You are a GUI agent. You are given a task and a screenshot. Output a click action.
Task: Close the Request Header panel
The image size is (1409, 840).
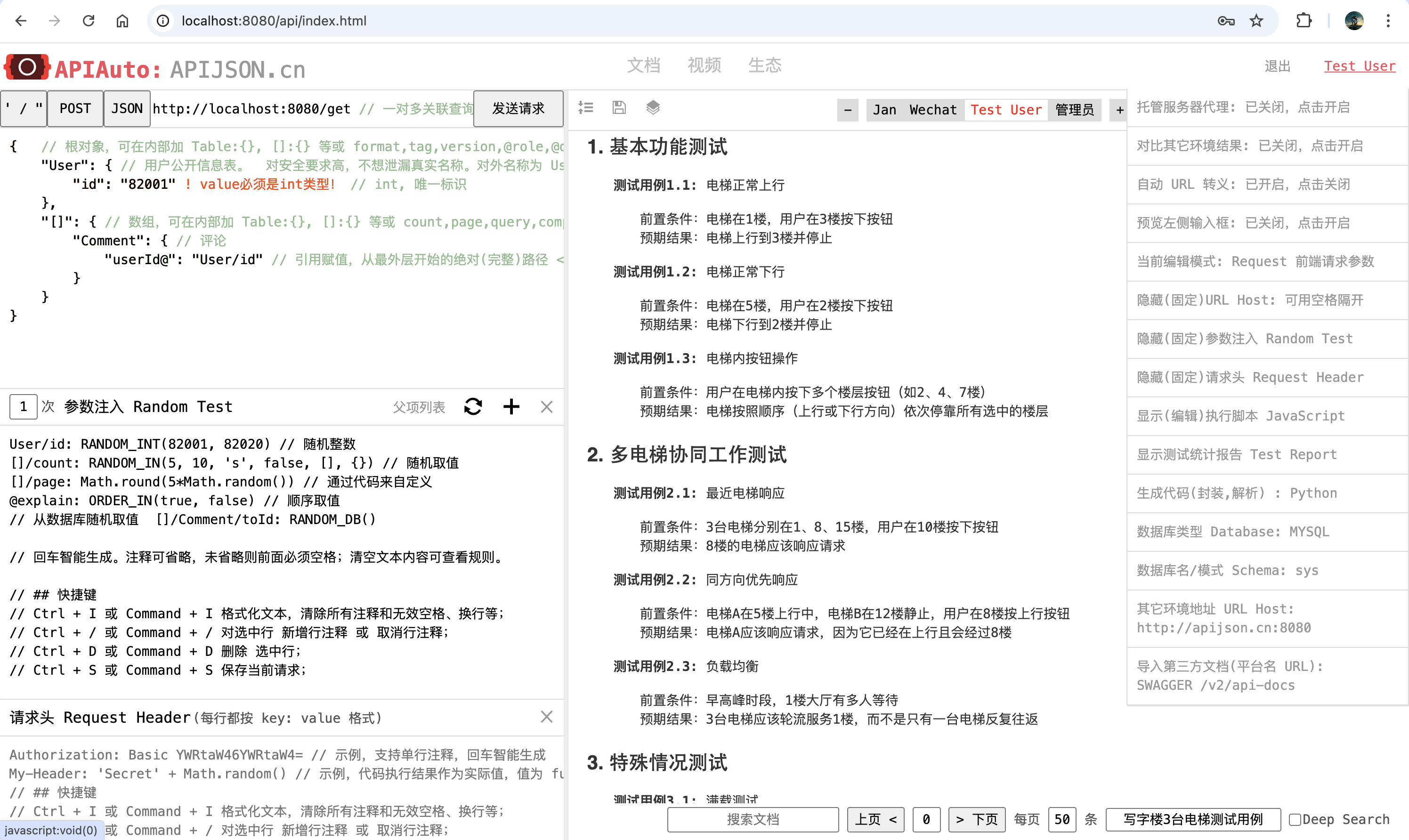click(x=546, y=717)
